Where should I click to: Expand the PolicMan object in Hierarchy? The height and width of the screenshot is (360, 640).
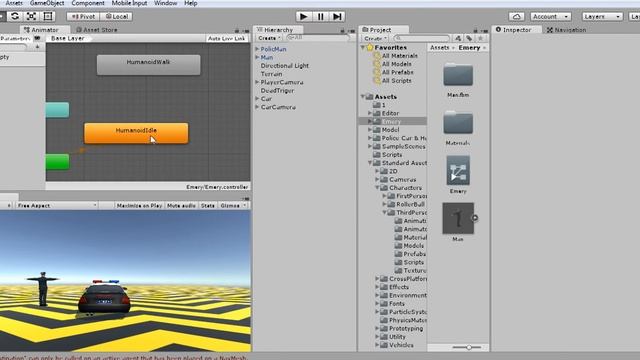(257, 49)
